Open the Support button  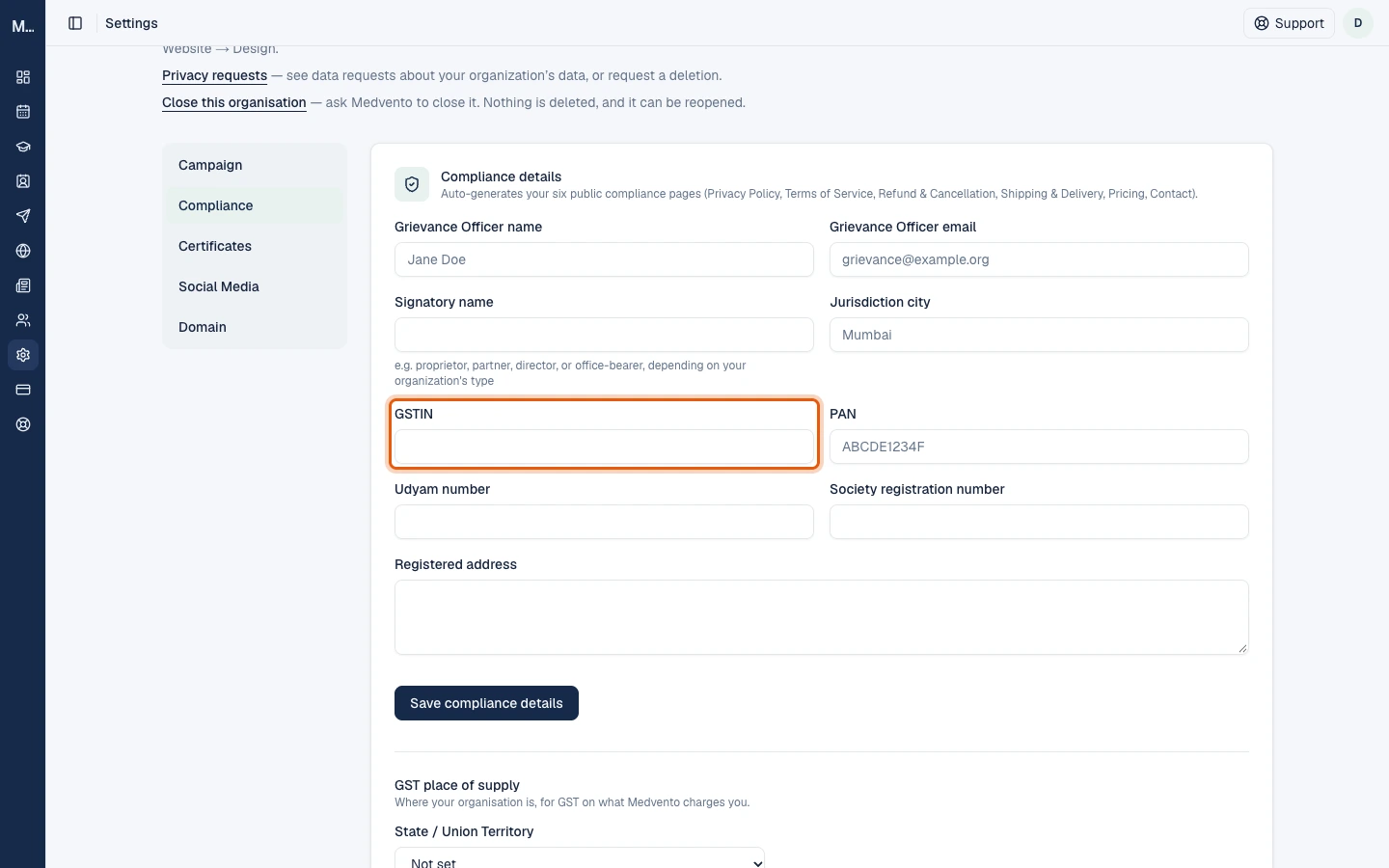click(1289, 23)
